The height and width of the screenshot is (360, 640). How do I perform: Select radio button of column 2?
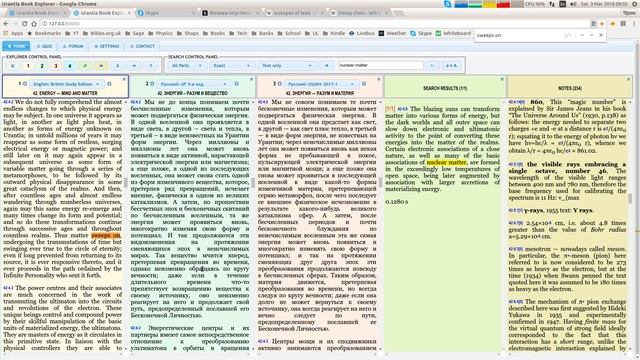152,84
